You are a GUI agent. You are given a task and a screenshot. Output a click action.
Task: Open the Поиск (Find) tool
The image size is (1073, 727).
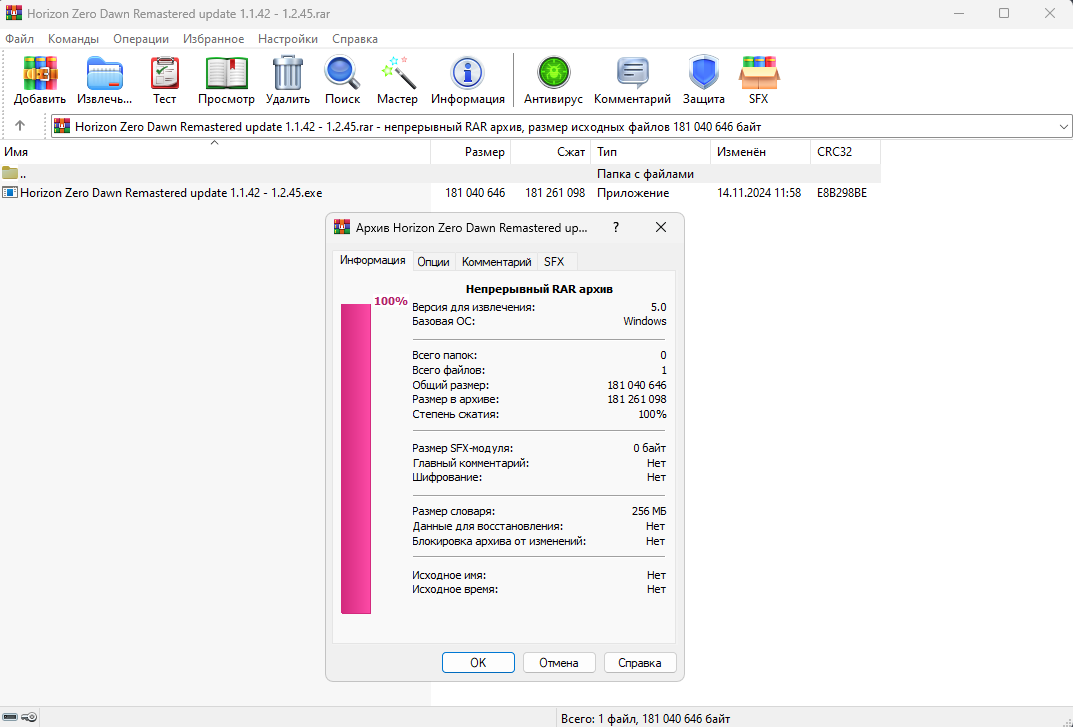click(x=342, y=80)
